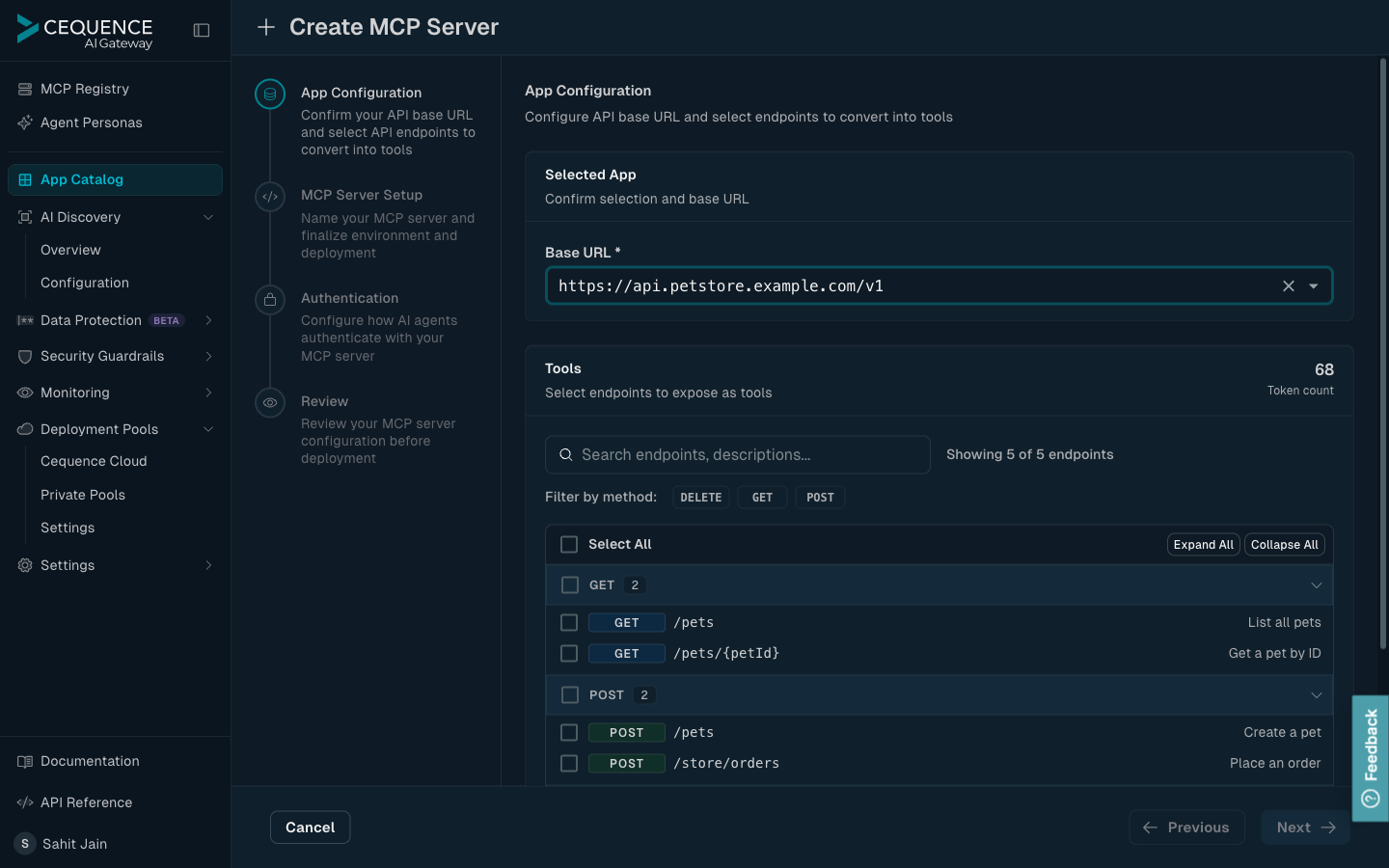Click the Settings gear icon in sidebar

pyautogui.click(x=25, y=565)
